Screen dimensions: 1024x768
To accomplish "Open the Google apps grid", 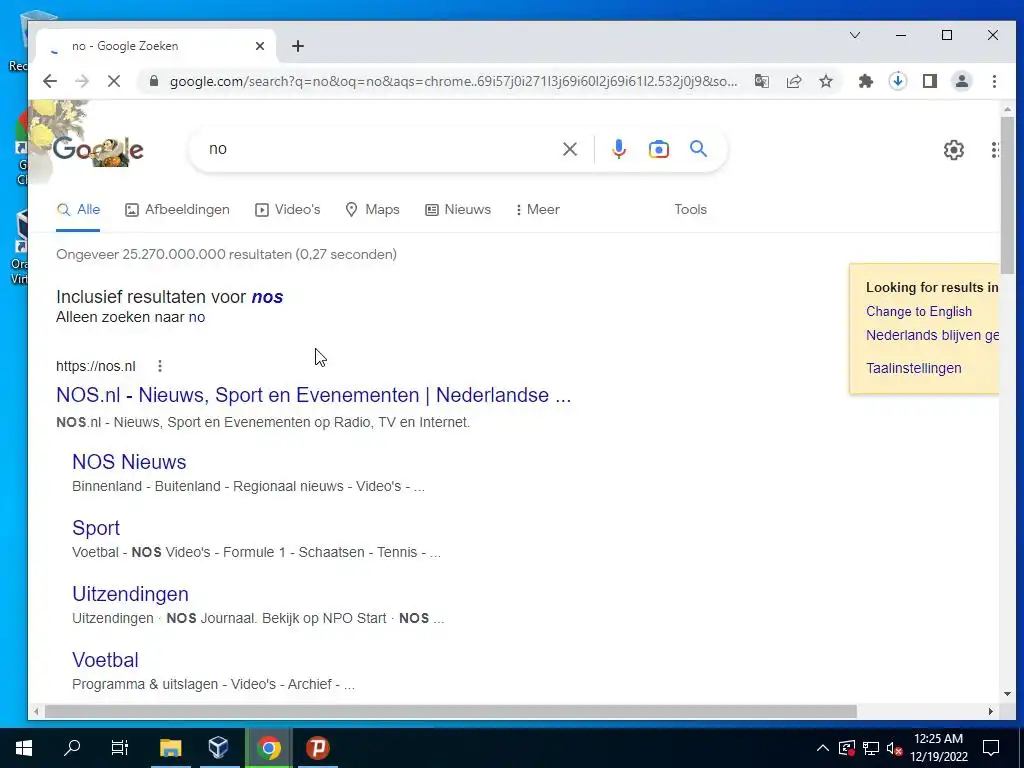I will click(x=995, y=150).
